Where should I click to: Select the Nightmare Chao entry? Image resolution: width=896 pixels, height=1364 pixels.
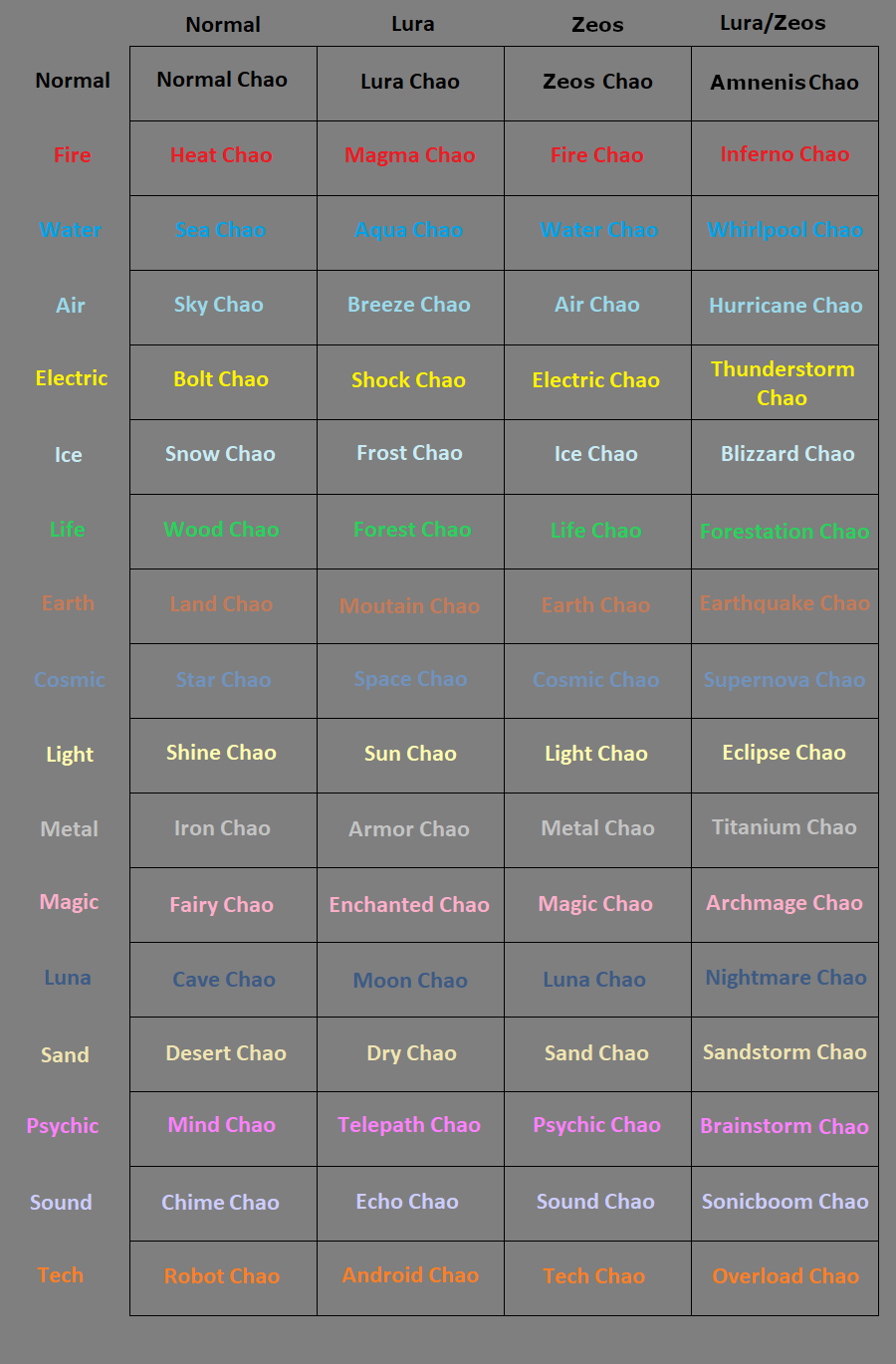coord(784,980)
